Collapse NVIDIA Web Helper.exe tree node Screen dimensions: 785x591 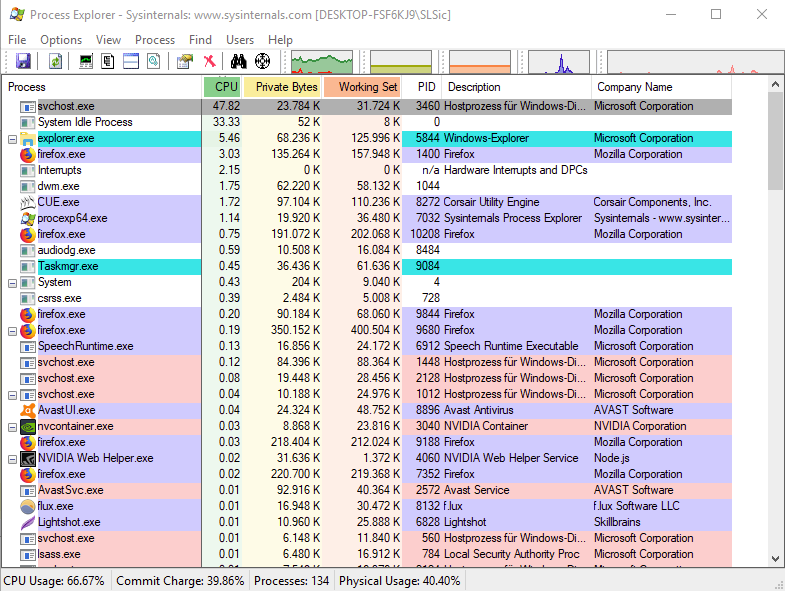[x=13, y=459]
